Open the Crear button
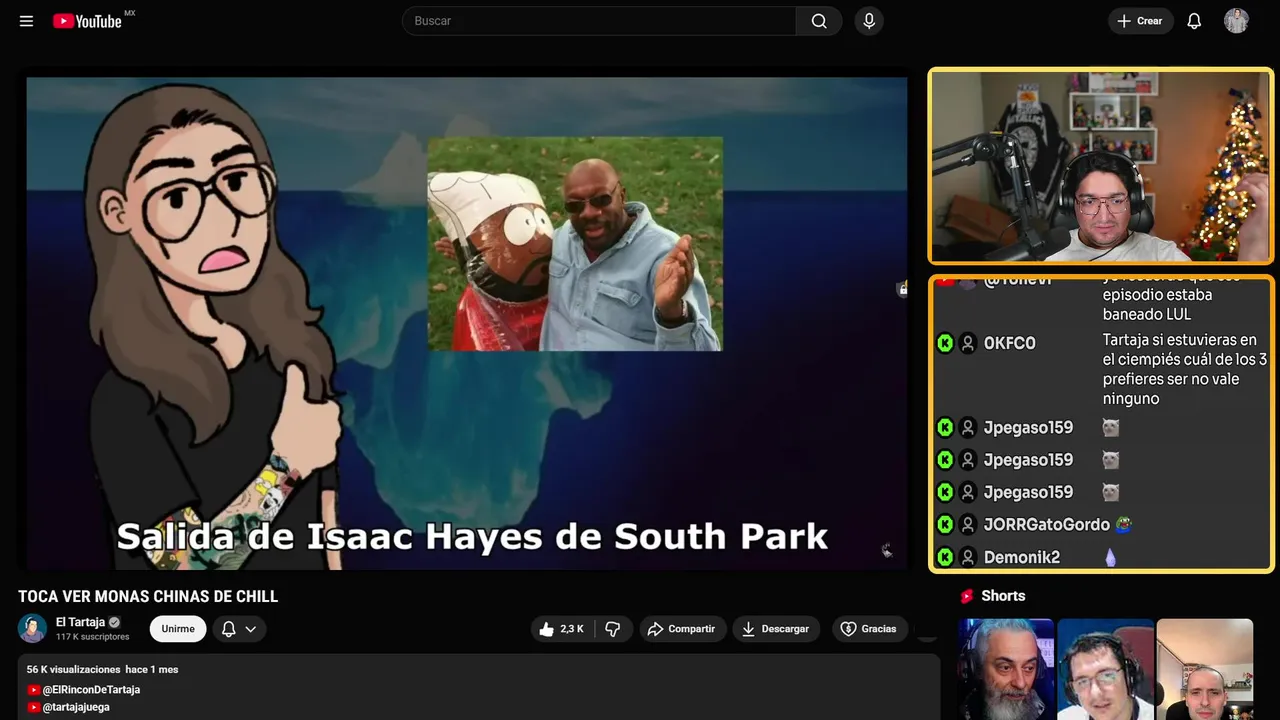 (1140, 21)
